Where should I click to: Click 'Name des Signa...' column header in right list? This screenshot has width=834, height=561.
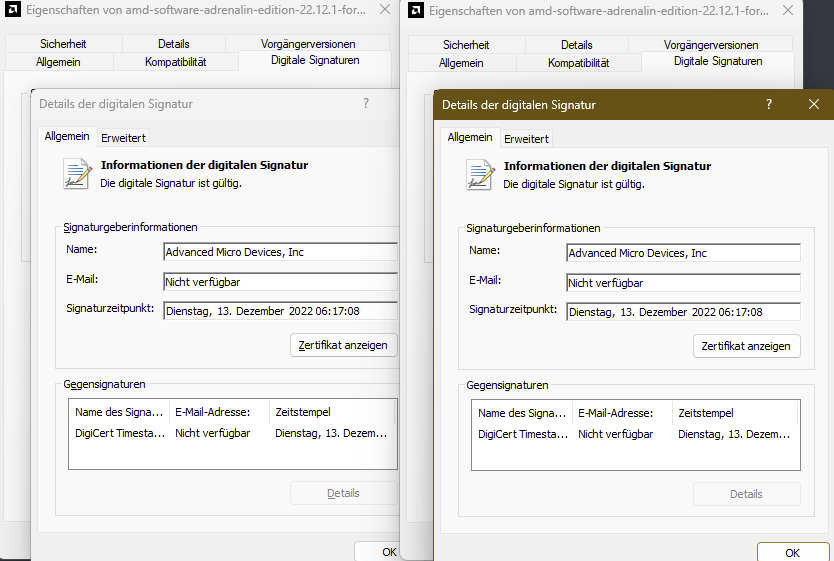[x=522, y=413]
